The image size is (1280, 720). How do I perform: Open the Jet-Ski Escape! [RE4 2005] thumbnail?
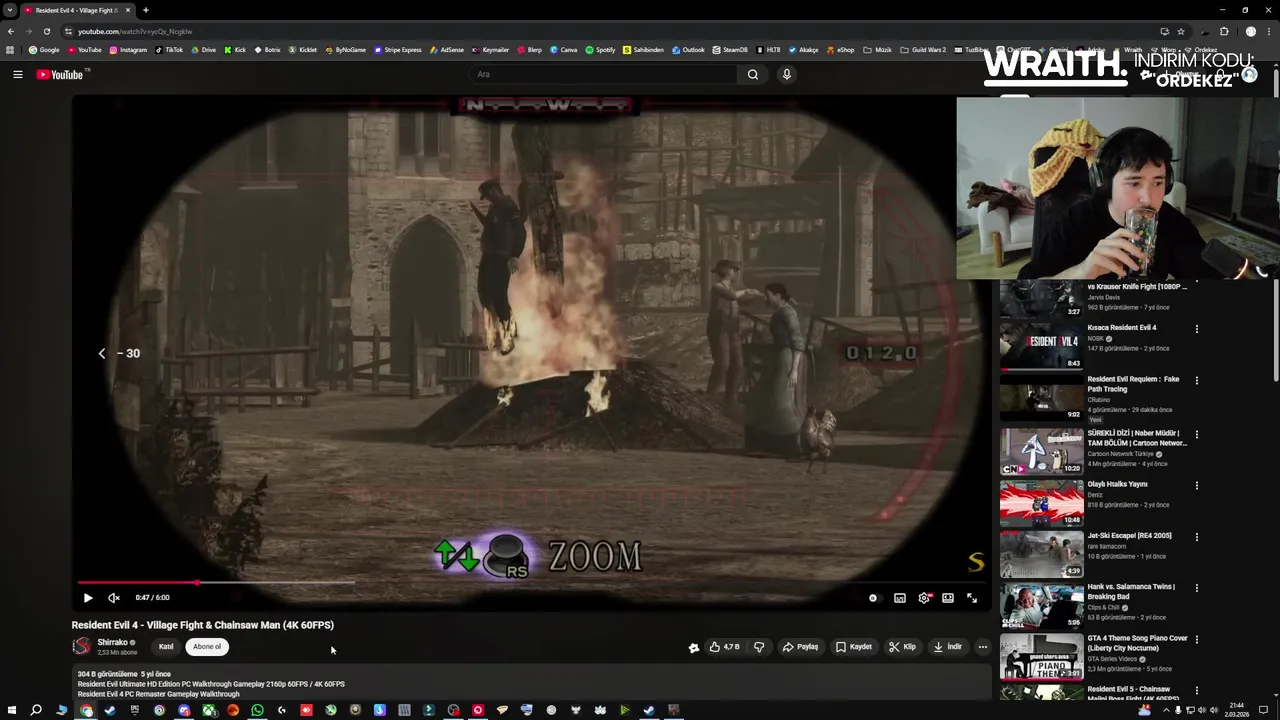[x=1041, y=554]
